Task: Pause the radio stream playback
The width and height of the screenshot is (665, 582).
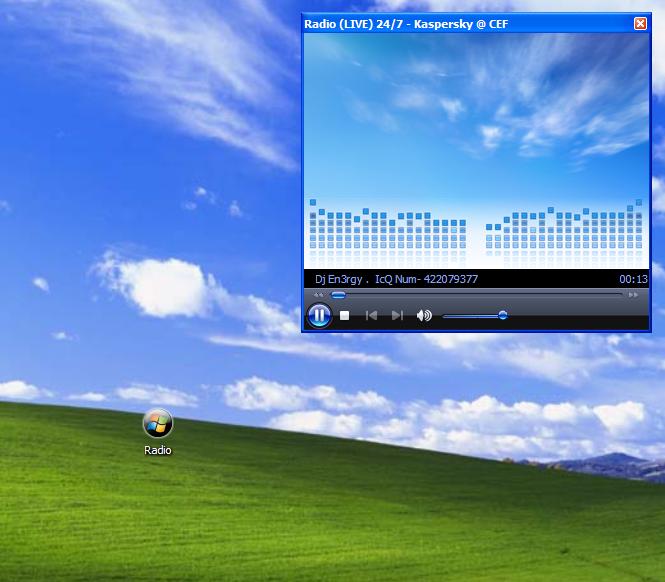Action: (x=319, y=315)
